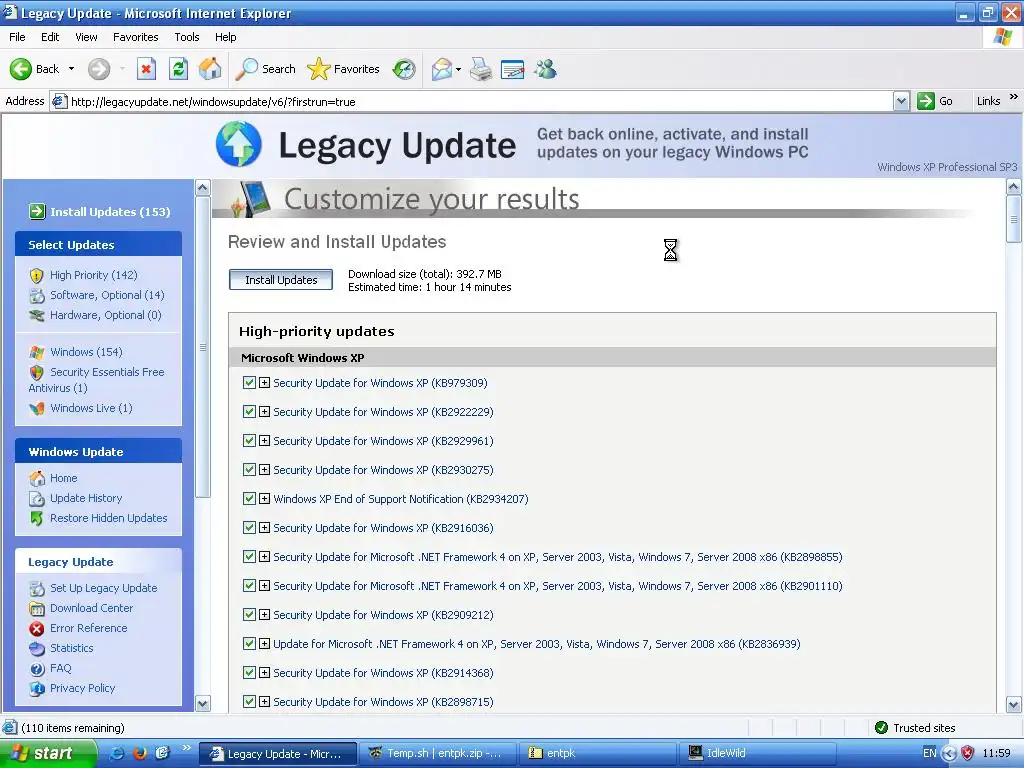The image size is (1024, 768).
Task: Expand details for KB2922229 update
Action: (x=264, y=411)
